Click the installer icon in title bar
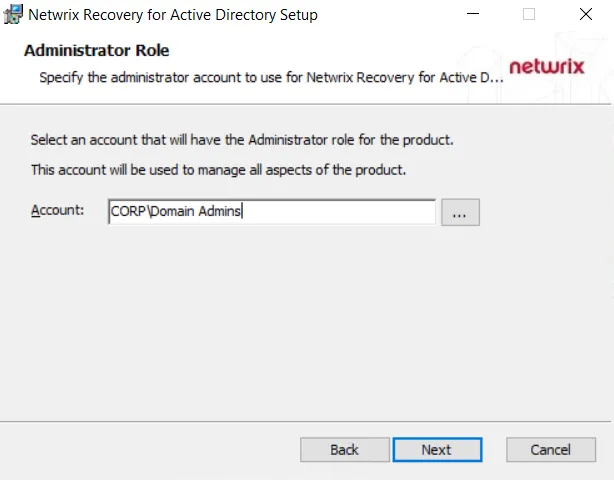This screenshot has height=480, width=614. coord(13,14)
